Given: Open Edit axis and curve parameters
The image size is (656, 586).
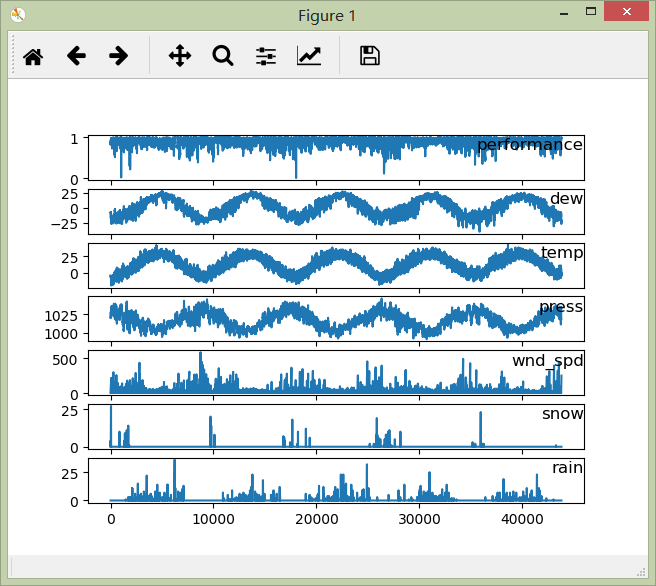Looking at the screenshot, I should click(x=309, y=56).
